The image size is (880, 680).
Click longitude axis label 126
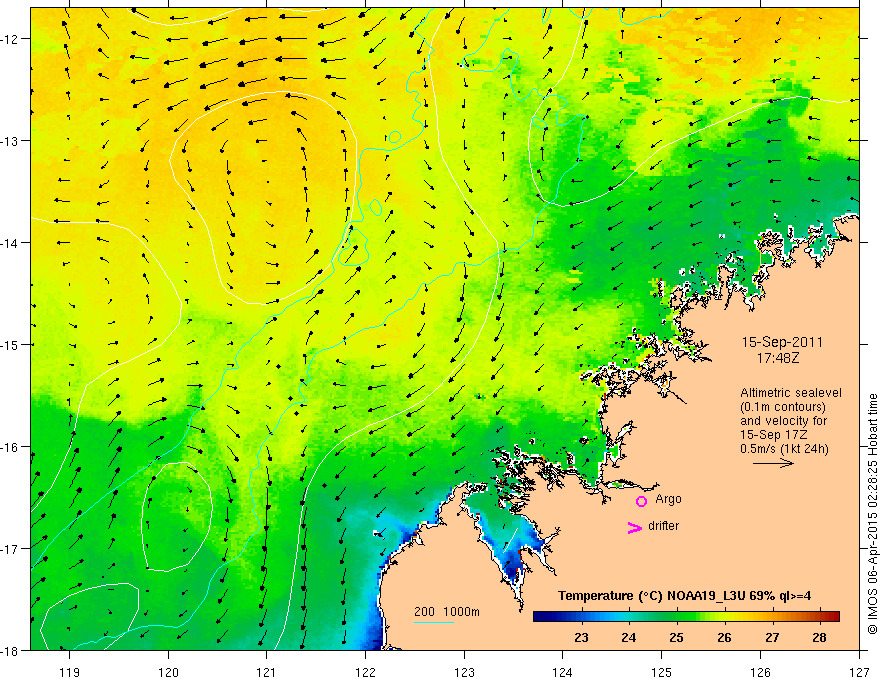click(760, 672)
